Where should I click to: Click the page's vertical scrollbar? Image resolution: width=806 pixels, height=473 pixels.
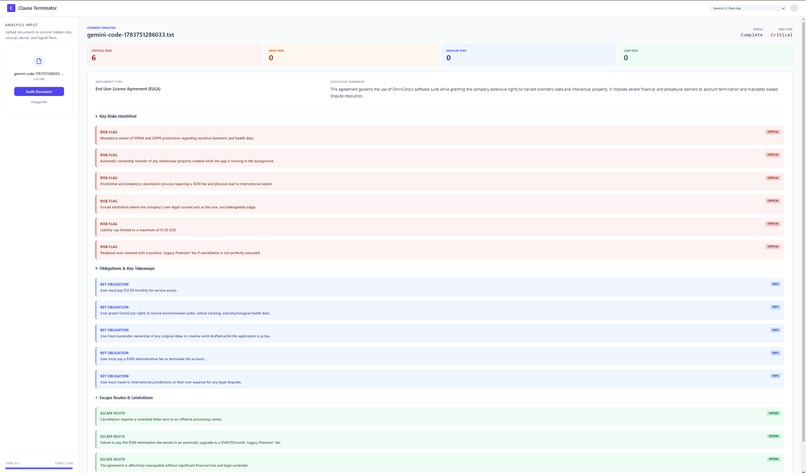tap(803, 231)
